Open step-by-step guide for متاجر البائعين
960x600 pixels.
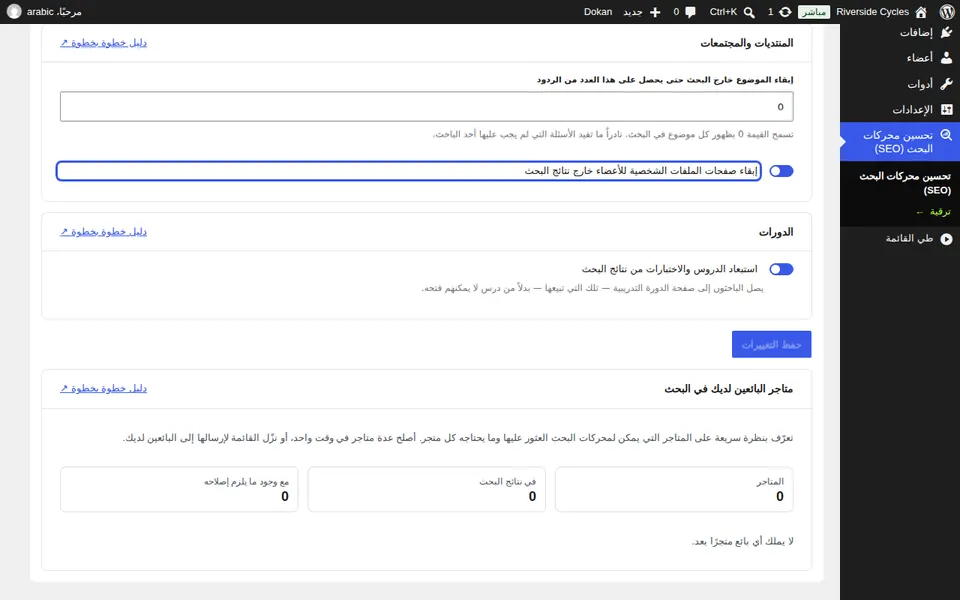(103, 389)
